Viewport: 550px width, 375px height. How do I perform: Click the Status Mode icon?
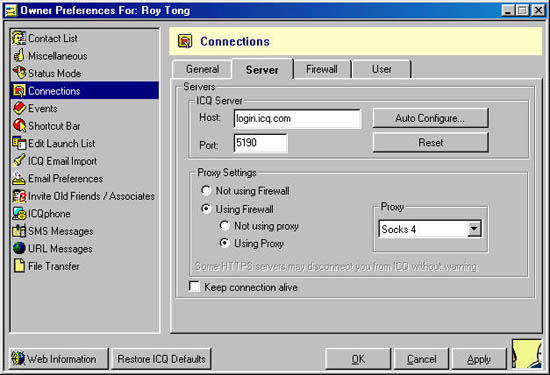[x=19, y=73]
